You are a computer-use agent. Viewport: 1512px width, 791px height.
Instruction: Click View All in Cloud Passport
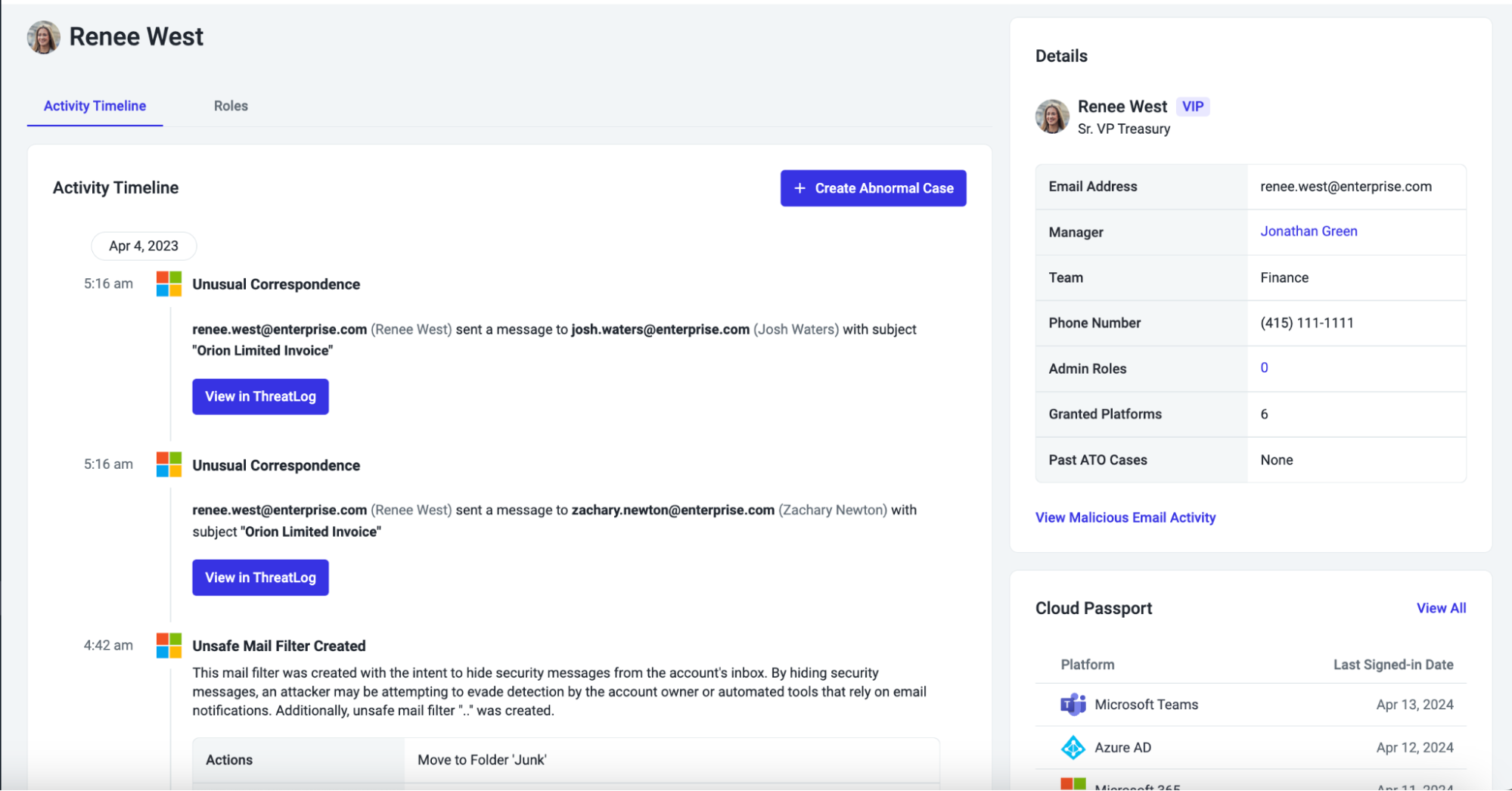point(1441,608)
